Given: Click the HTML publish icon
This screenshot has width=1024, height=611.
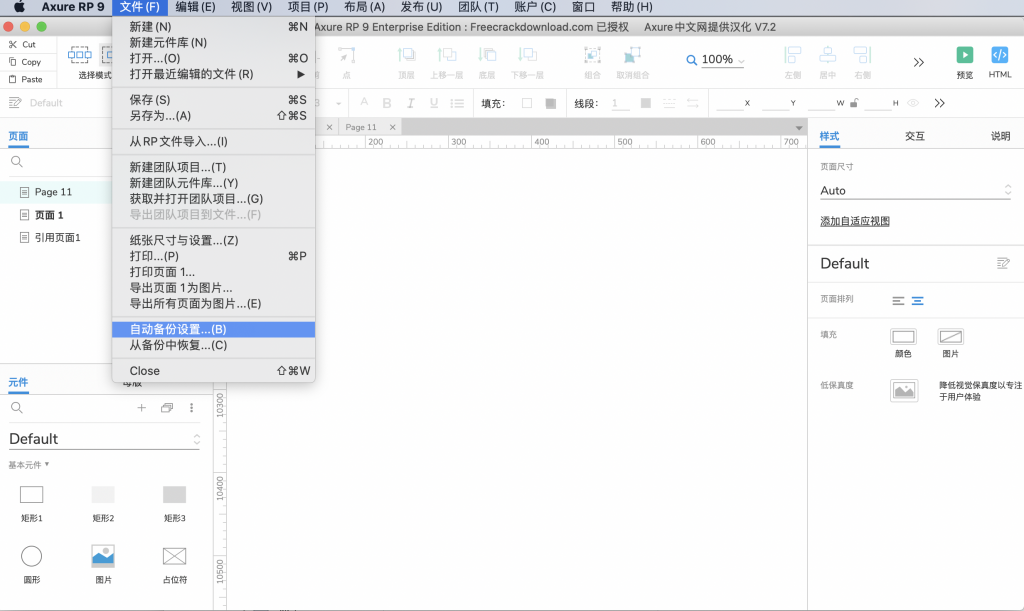Looking at the screenshot, I should tap(999, 55).
